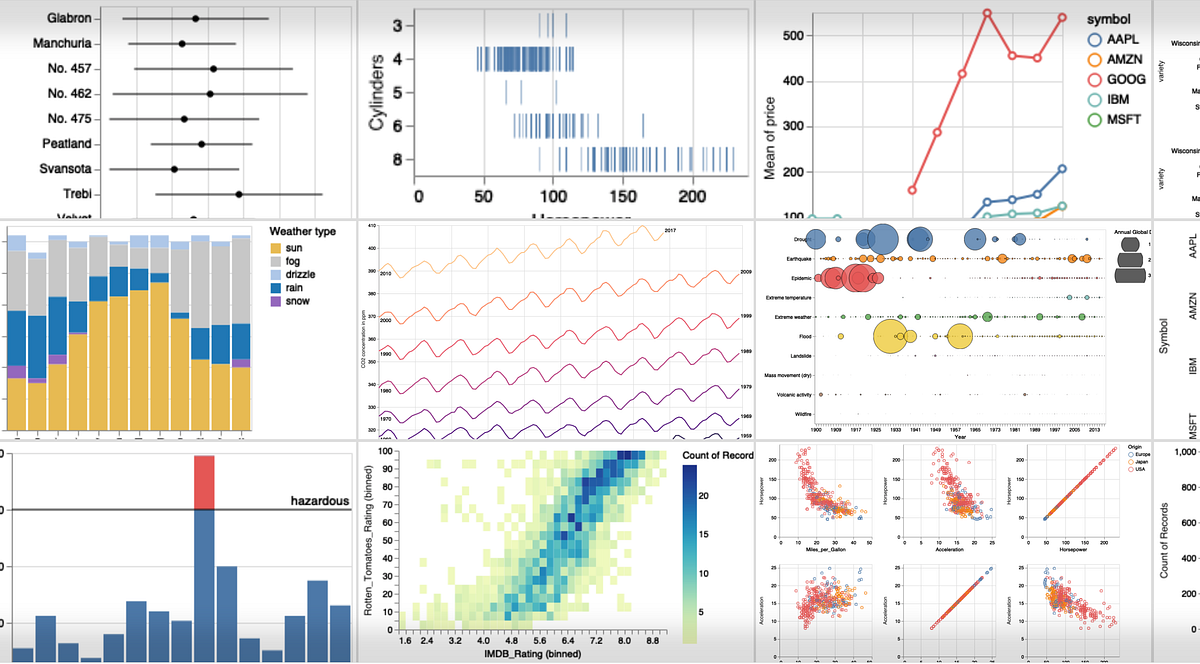
Task: Click the smallest shape in the Annual Global size legend
Action: 1131,245
